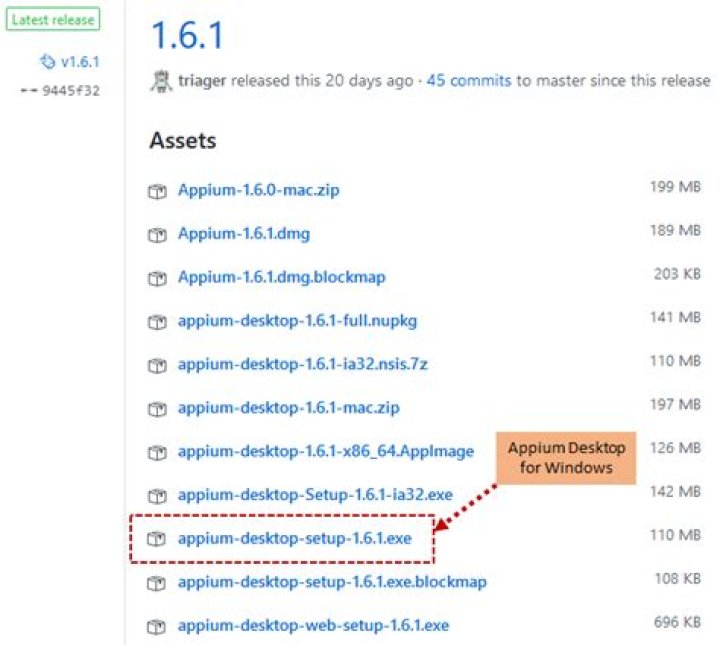Screen dimensions: 720x646
Task: Download appium-desktop-1.6.1-ia32.nsis.7z
Action: pos(303,364)
